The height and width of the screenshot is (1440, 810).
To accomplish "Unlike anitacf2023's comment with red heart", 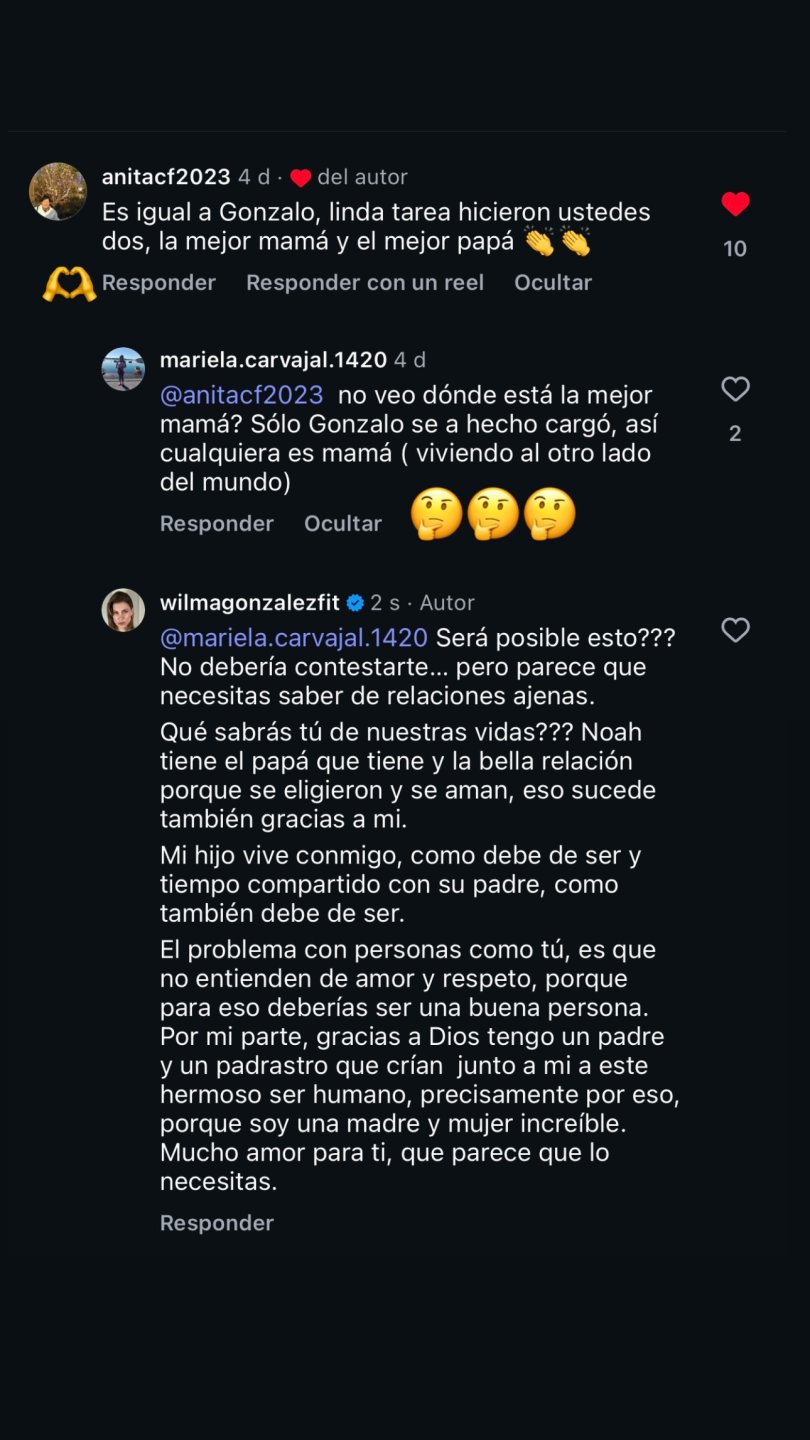I will [735, 205].
